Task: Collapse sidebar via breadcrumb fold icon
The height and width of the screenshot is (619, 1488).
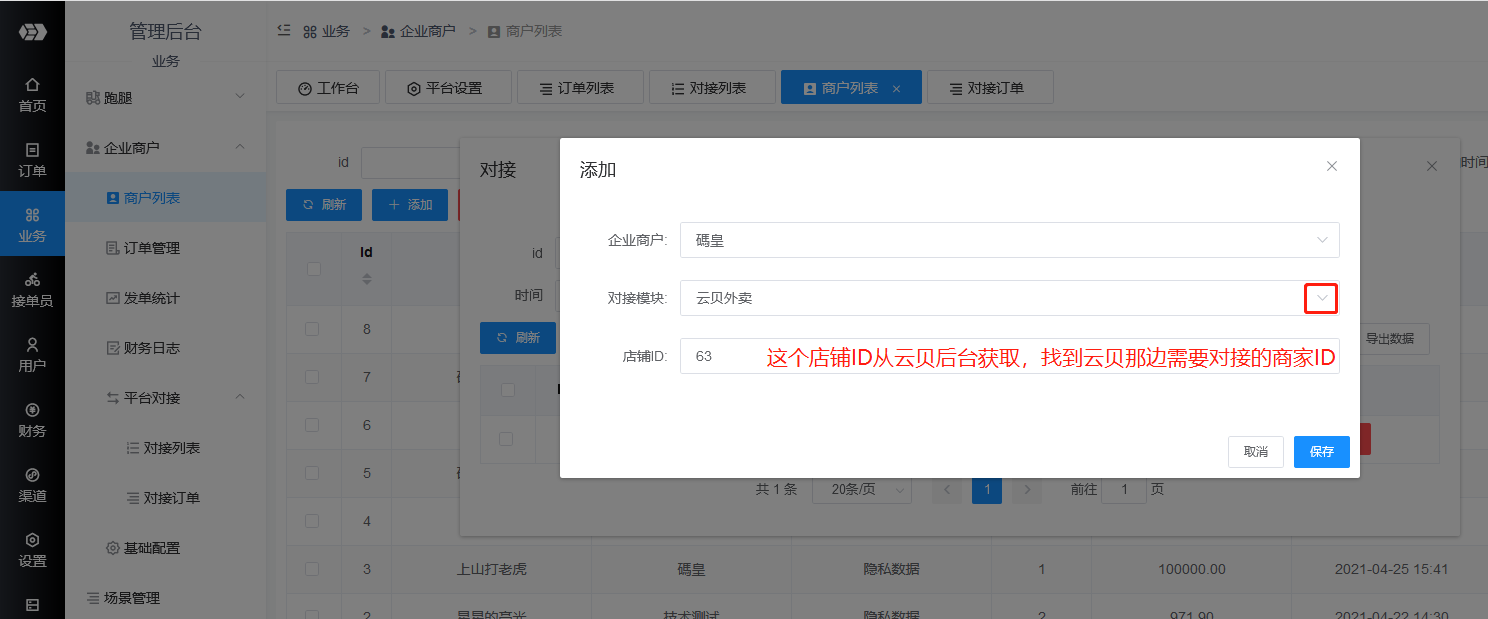Action: (284, 31)
